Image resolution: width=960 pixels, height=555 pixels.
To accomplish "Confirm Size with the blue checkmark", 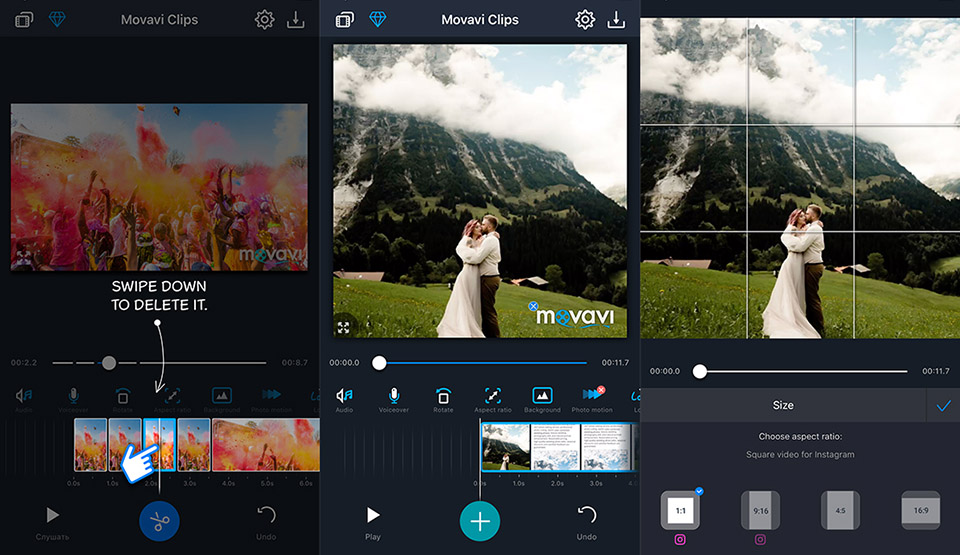I will point(941,405).
